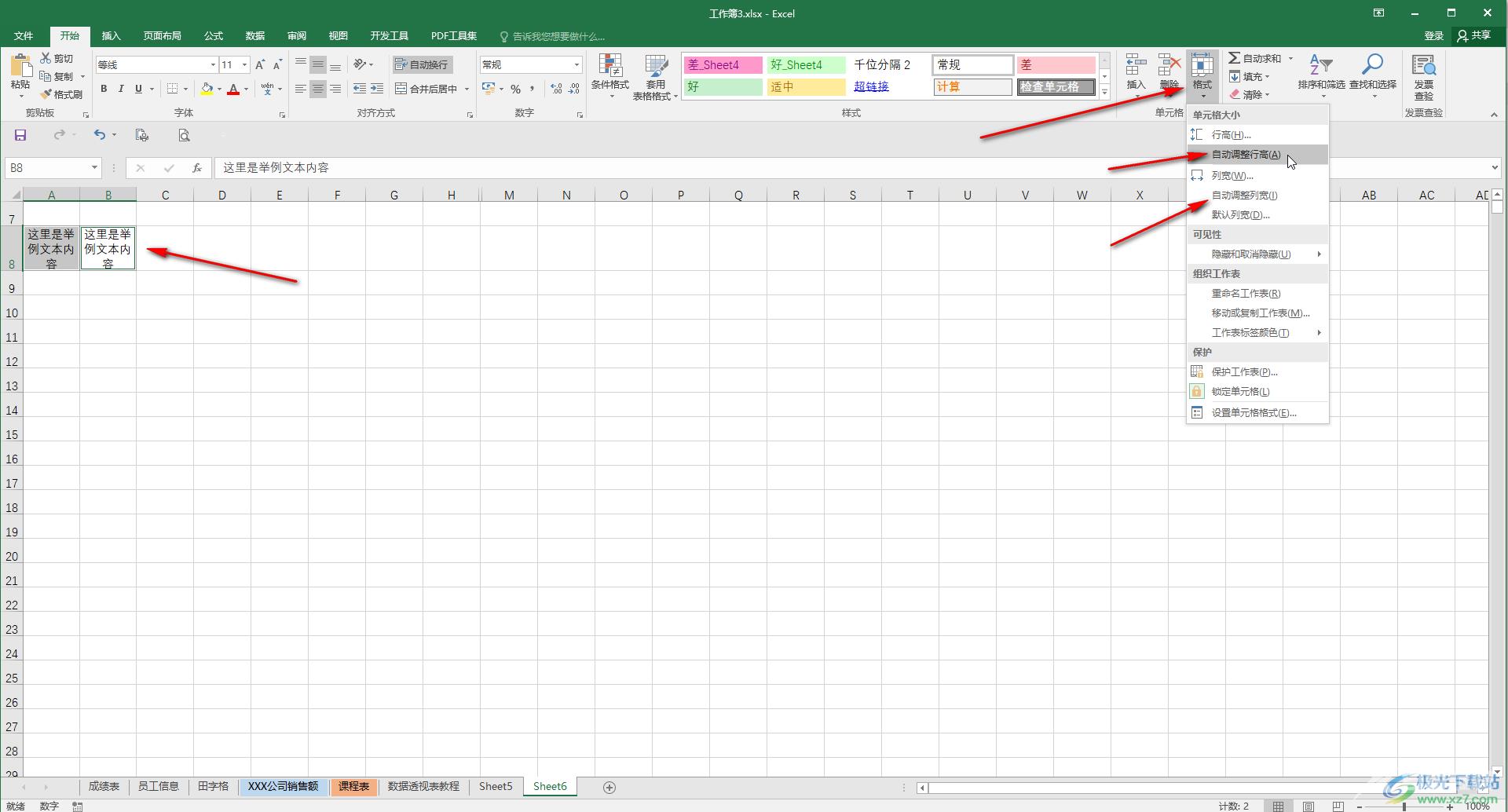The image size is (1508, 812).
Task: Click the 共享 share button
Action: pos(1473,36)
